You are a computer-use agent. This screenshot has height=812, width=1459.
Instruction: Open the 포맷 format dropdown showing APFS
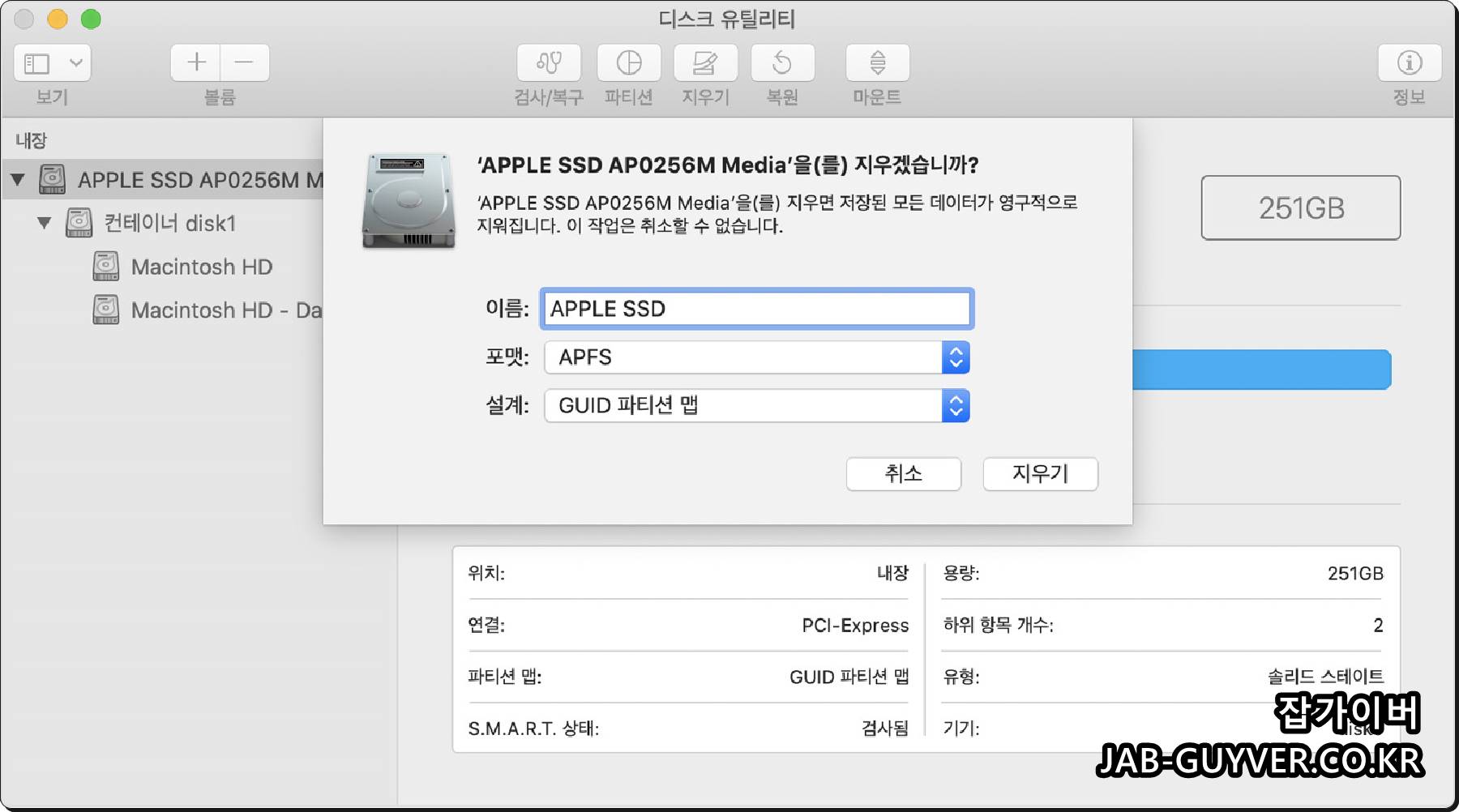pyautogui.click(x=757, y=357)
